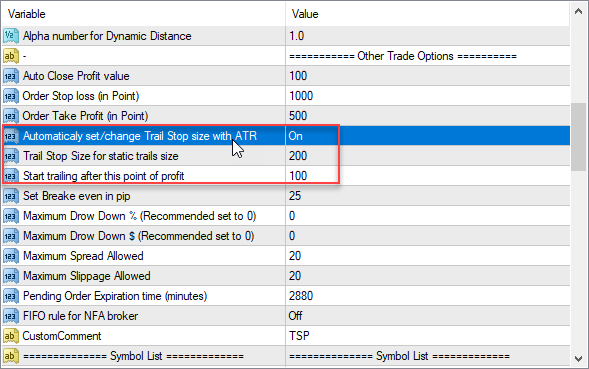
Task: Select Start trailing after this point of profit
Action: pos(104,176)
